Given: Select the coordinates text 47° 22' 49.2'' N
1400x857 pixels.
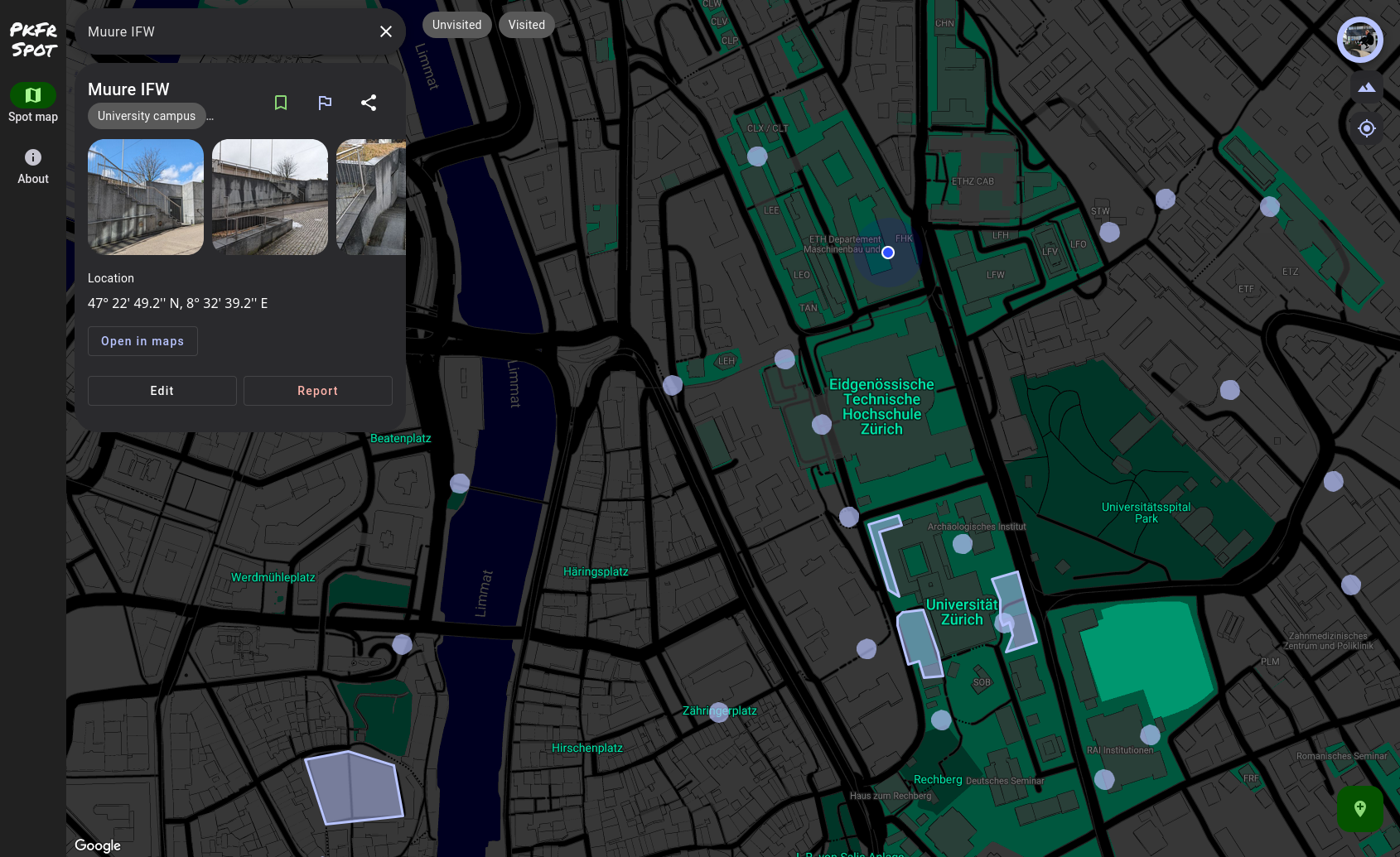Looking at the screenshot, I should point(133,303).
